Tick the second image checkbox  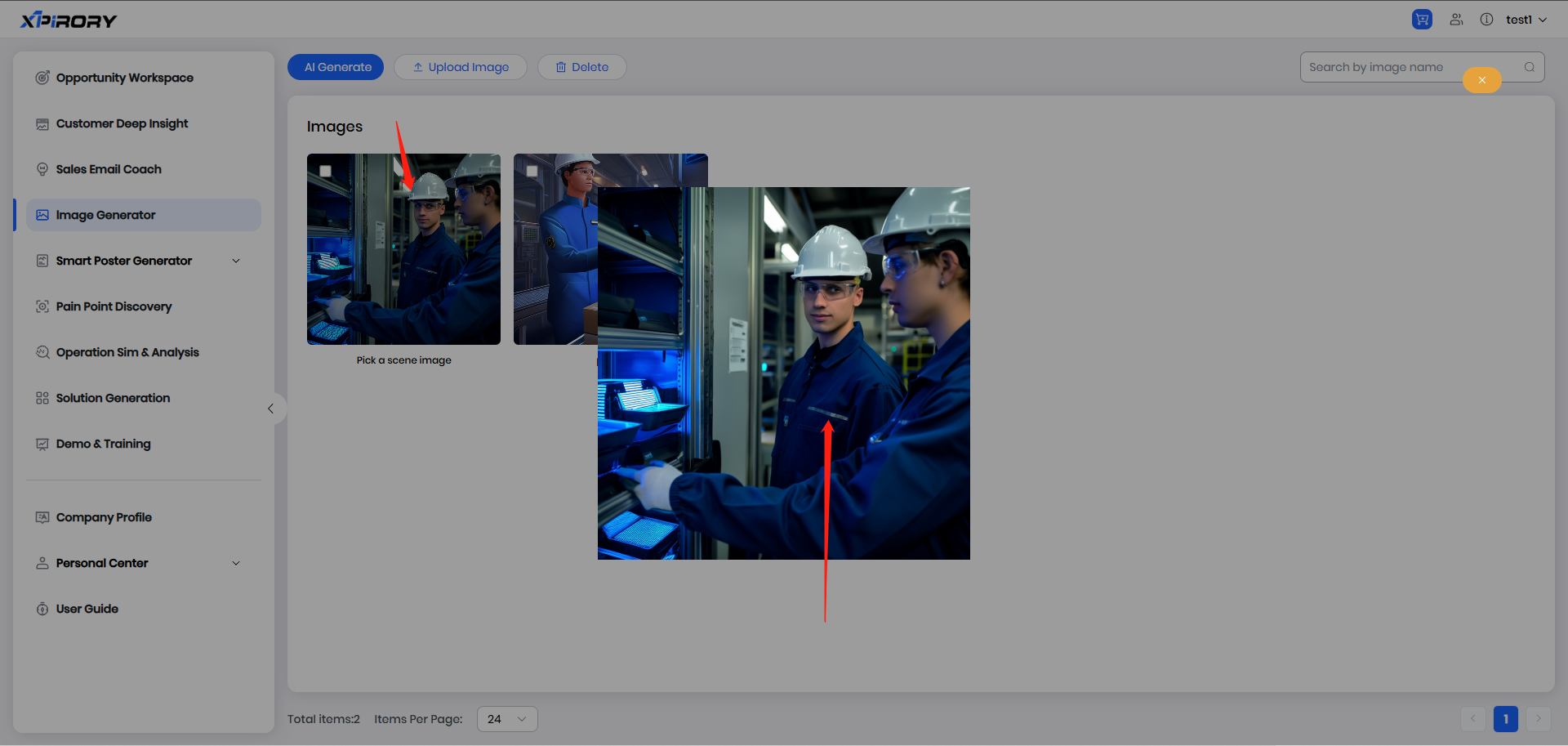532,172
